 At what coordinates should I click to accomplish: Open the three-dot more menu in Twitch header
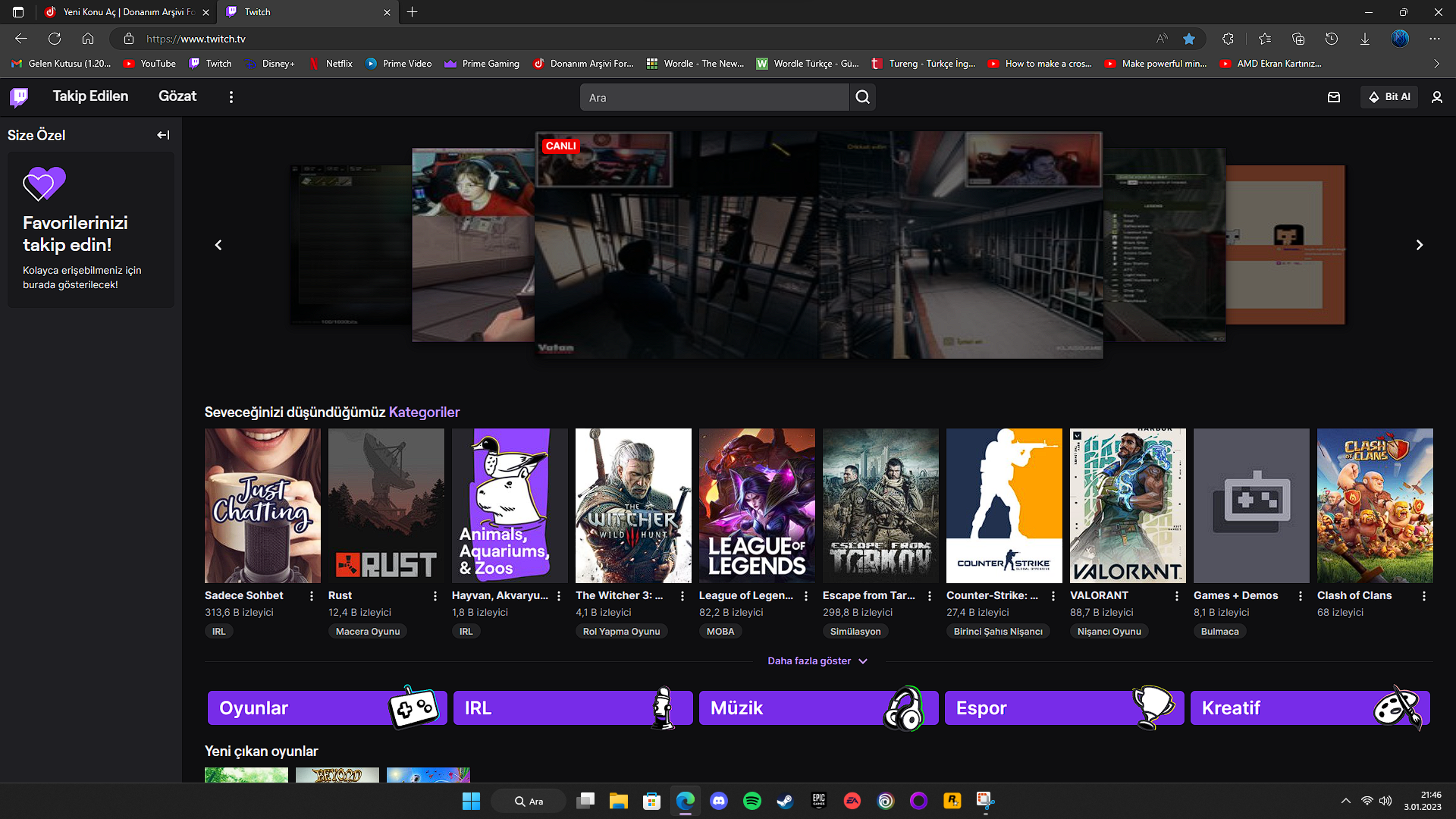tap(231, 97)
